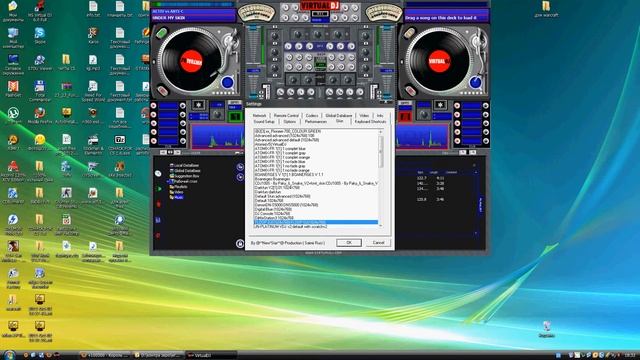Open the Network tab in Settings

click(x=259, y=116)
